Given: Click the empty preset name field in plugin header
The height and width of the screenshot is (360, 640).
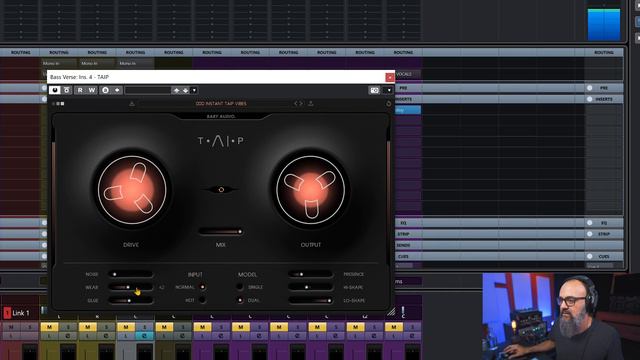Looking at the screenshot, I should 148,90.
